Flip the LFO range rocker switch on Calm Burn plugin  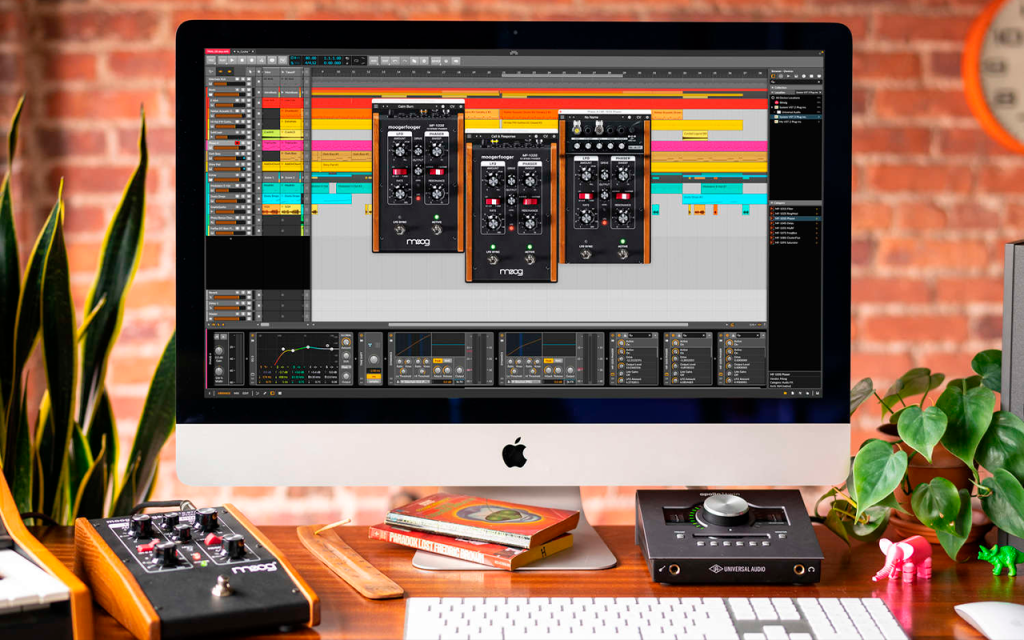coord(400,172)
